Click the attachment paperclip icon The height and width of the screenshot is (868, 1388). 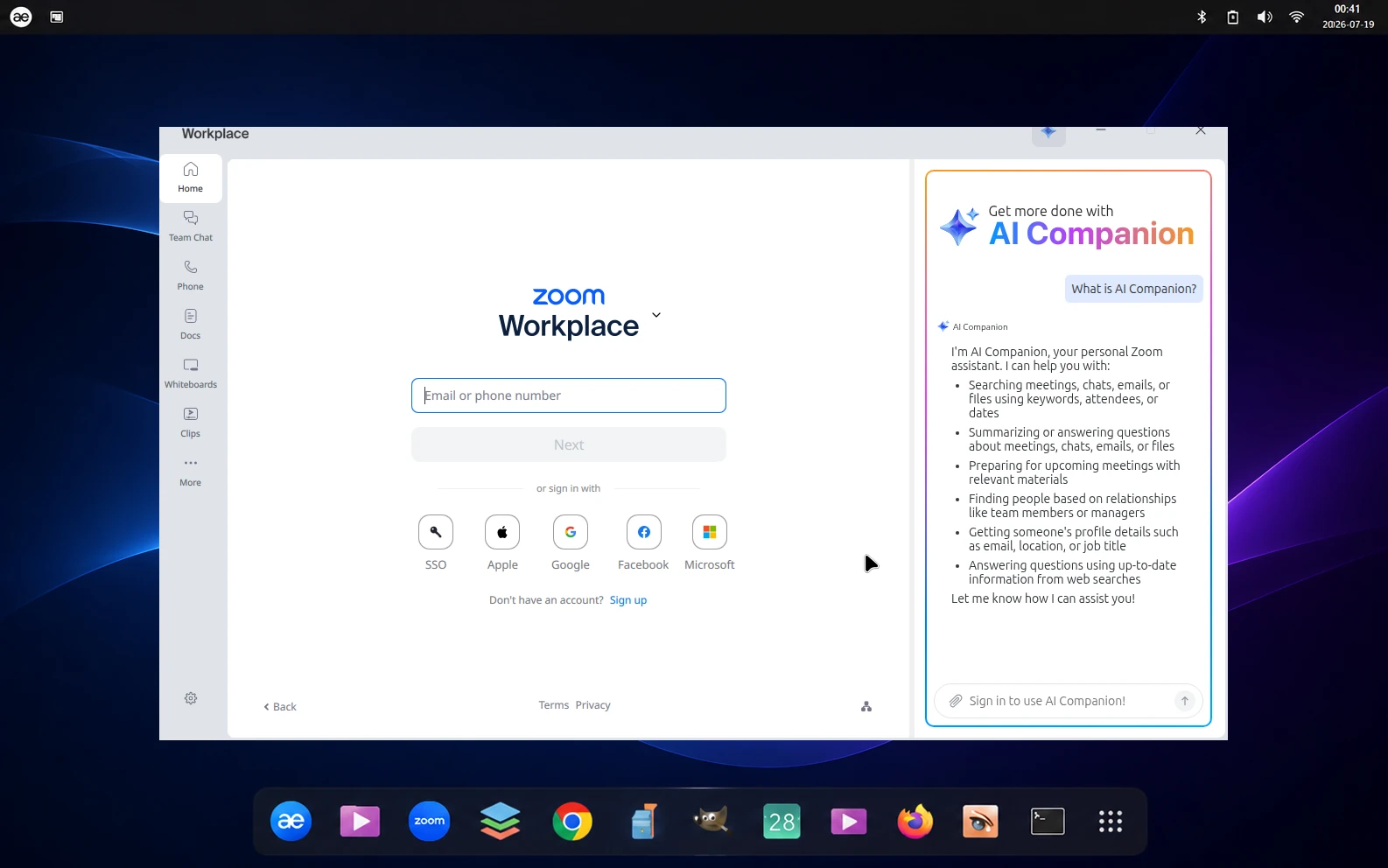pos(956,701)
